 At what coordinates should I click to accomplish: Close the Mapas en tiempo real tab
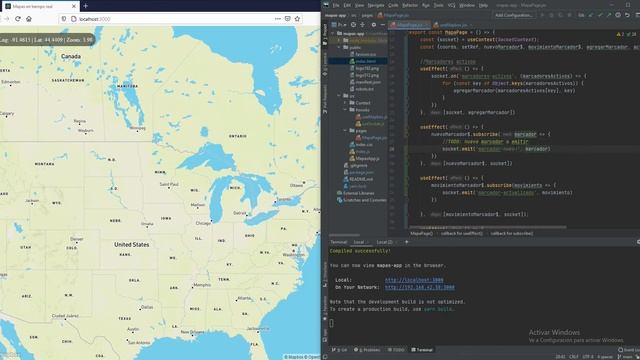[x=74, y=6]
